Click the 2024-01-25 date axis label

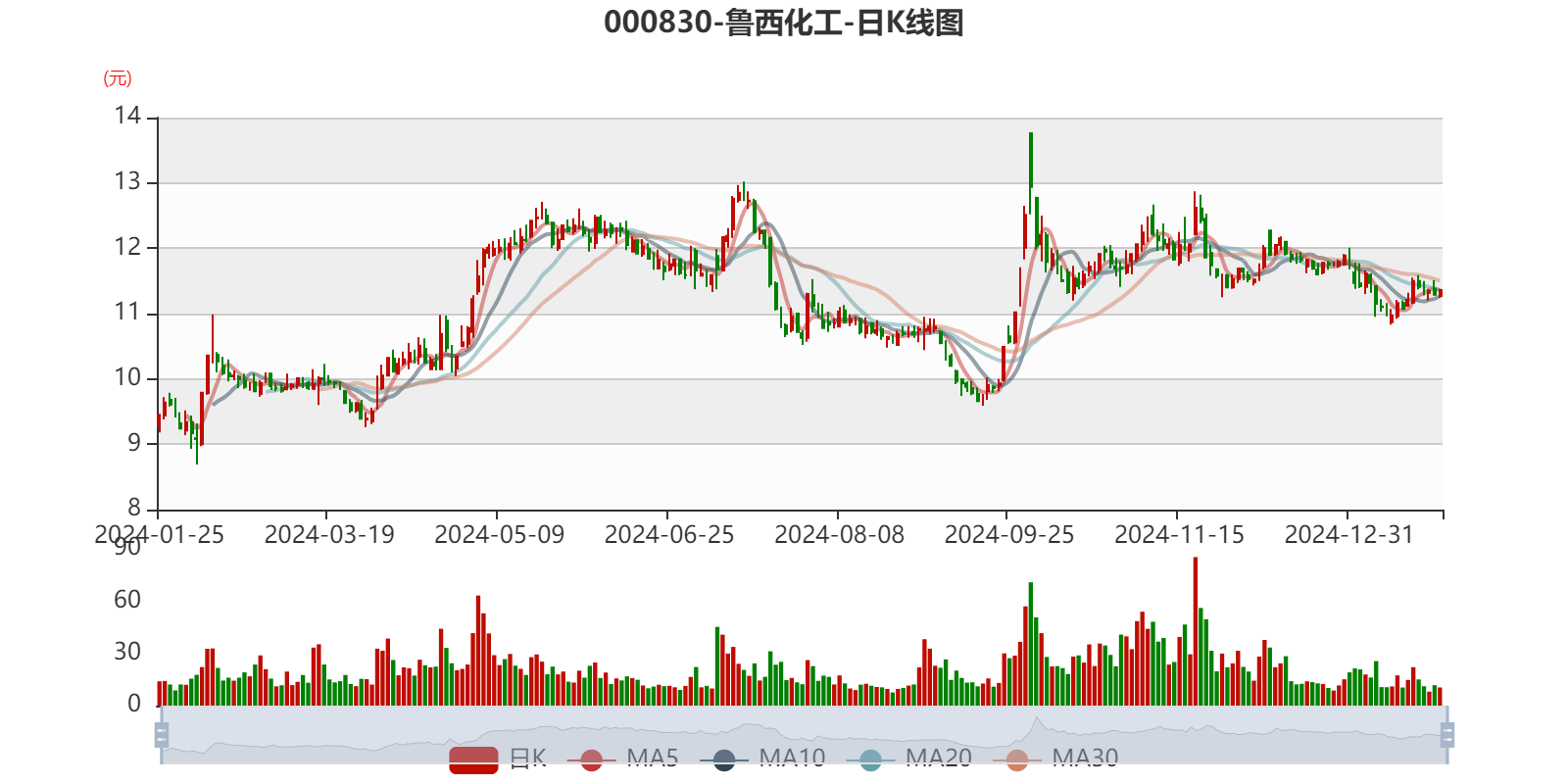point(159,535)
